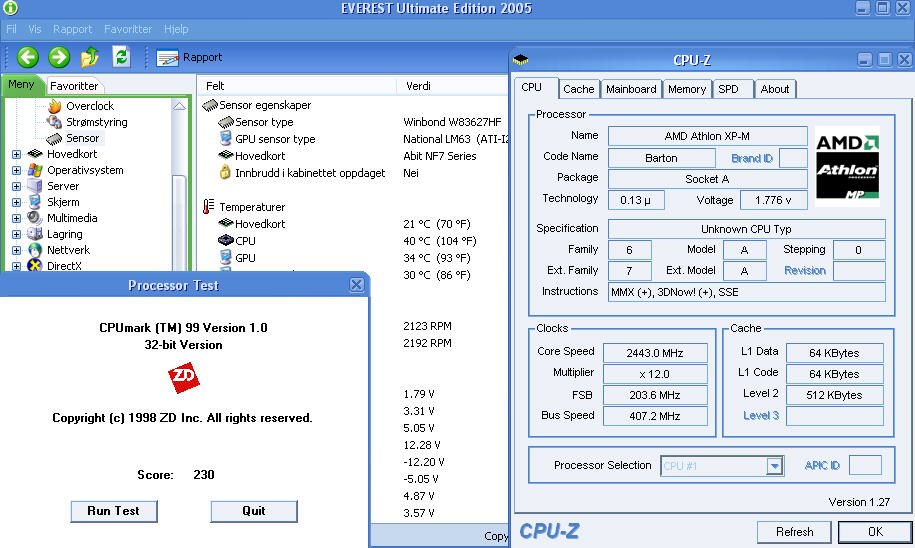
Task: Click Run Test in Processor Test window
Action: click(114, 511)
